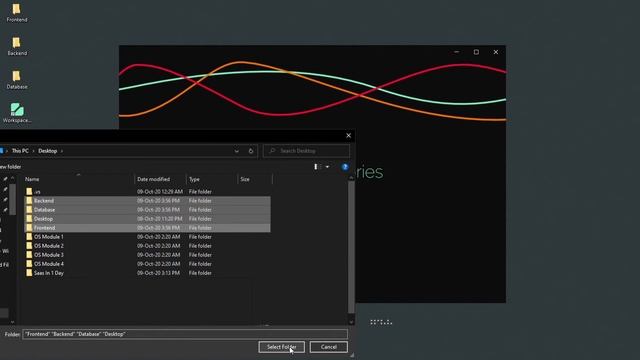Click the chevron after Desktop in breadcrumb
Image resolution: width=640 pixels, height=360 pixels.
[62, 151]
